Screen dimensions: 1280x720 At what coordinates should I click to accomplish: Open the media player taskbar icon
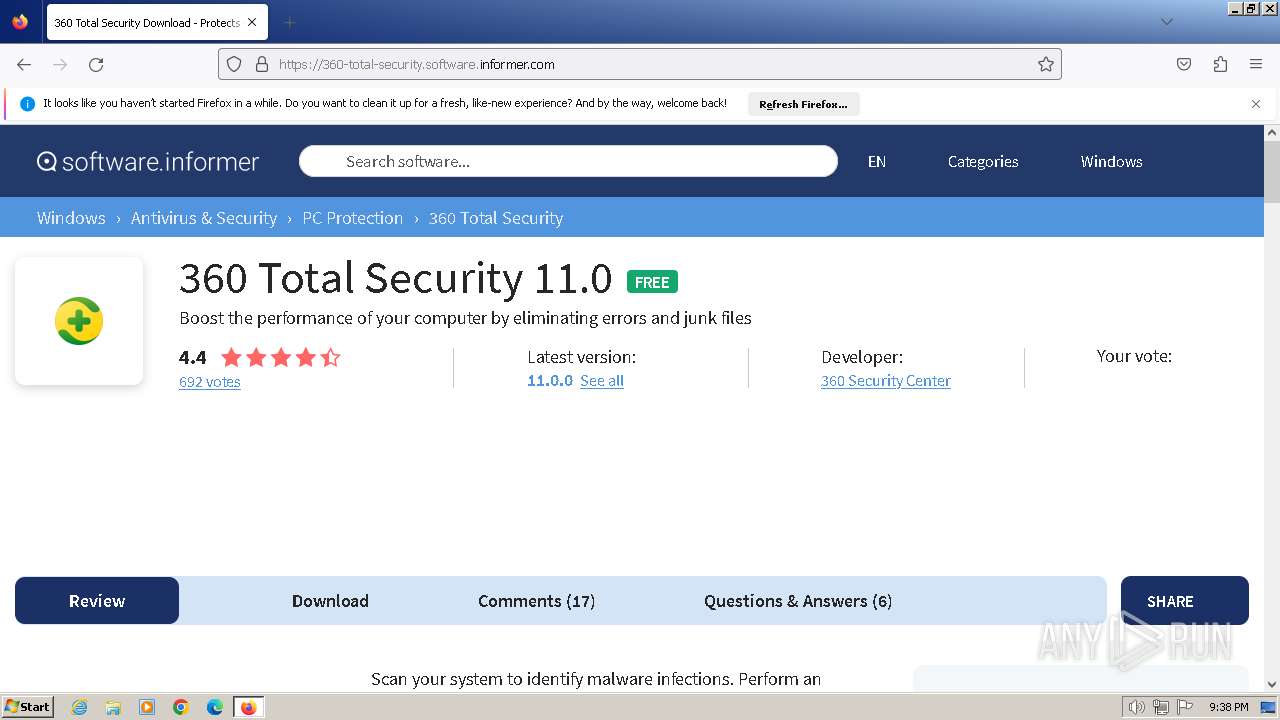(x=147, y=707)
